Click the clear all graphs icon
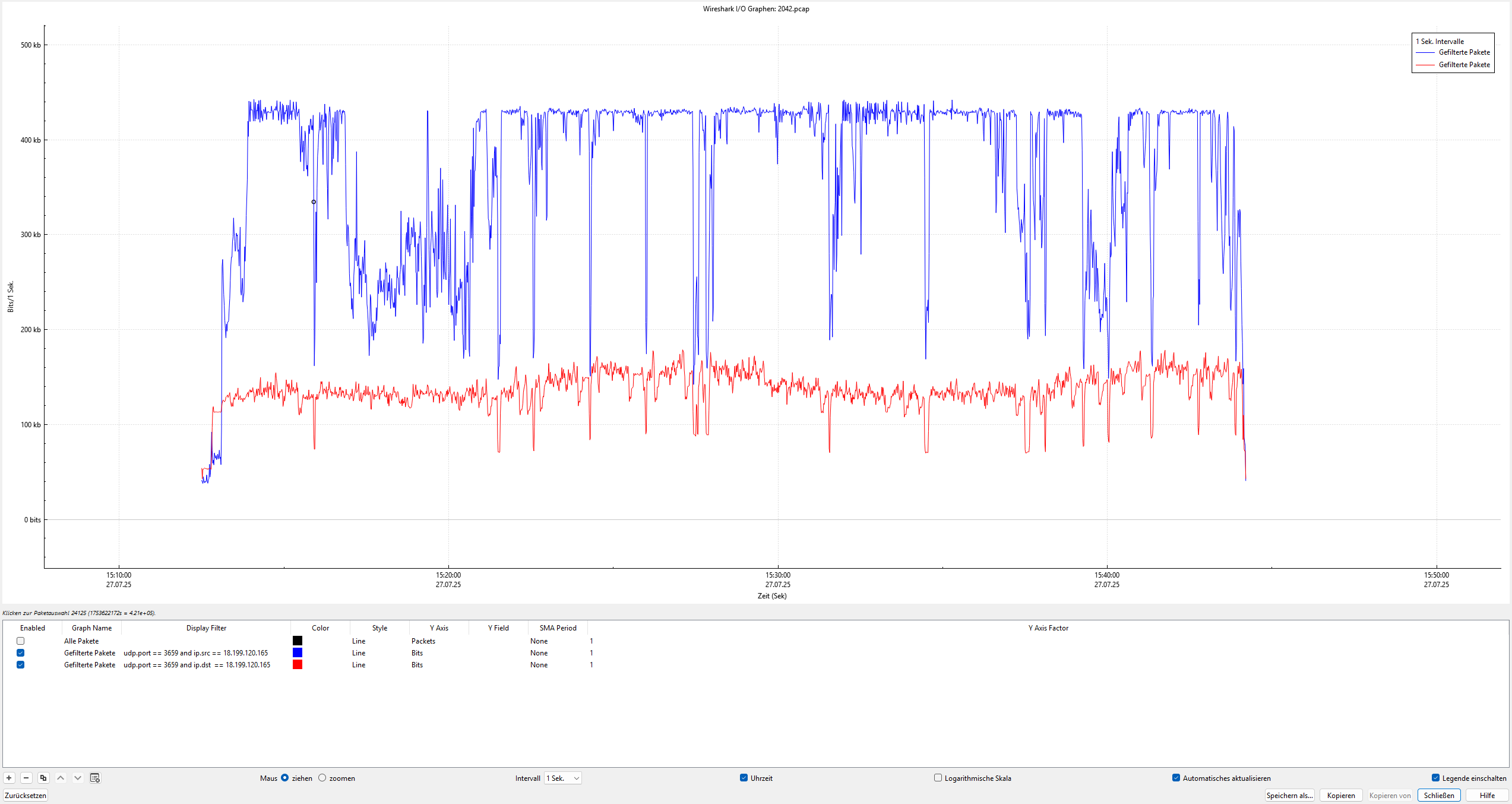Screen dimensions: 1512x804 click(95, 778)
